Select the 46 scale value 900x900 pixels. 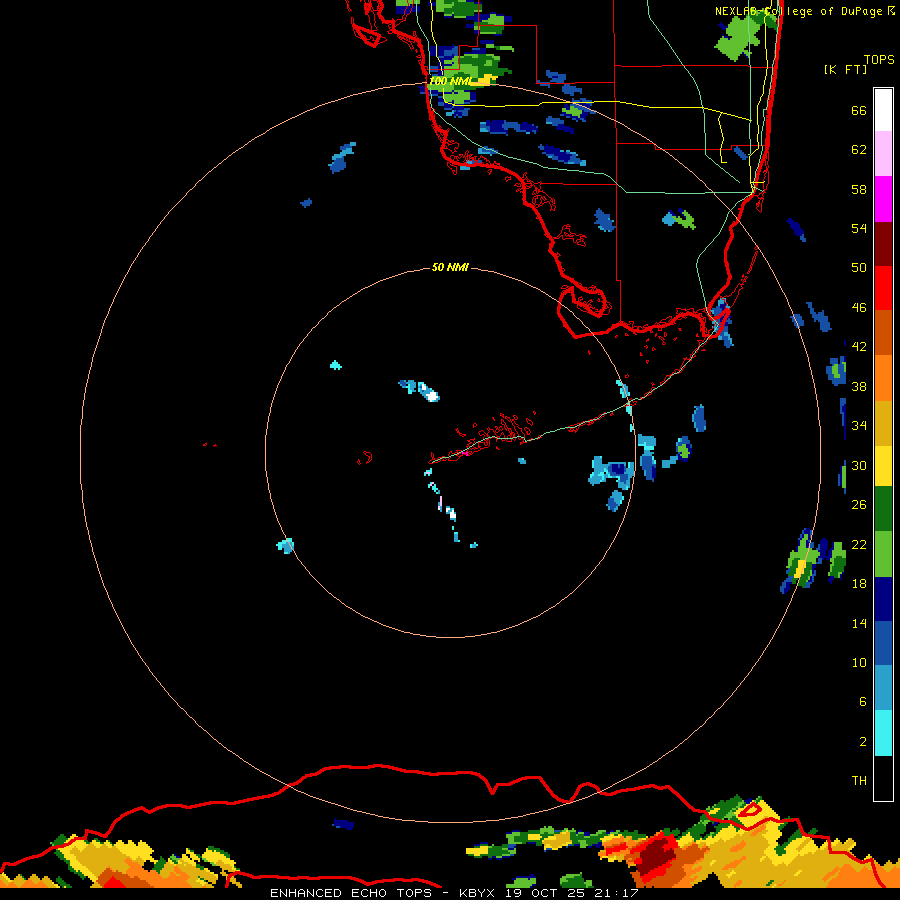pos(859,307)
